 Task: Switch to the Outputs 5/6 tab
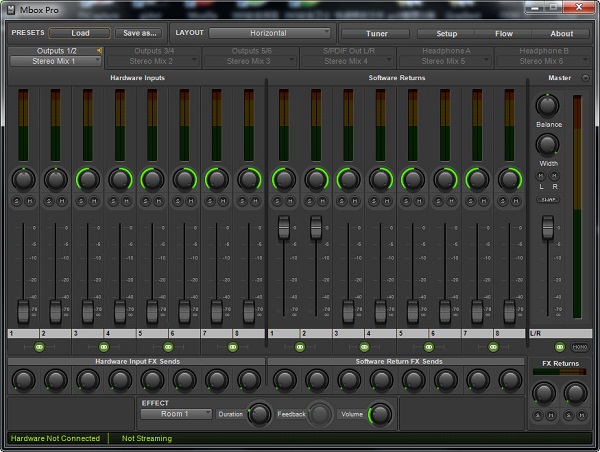251,51
